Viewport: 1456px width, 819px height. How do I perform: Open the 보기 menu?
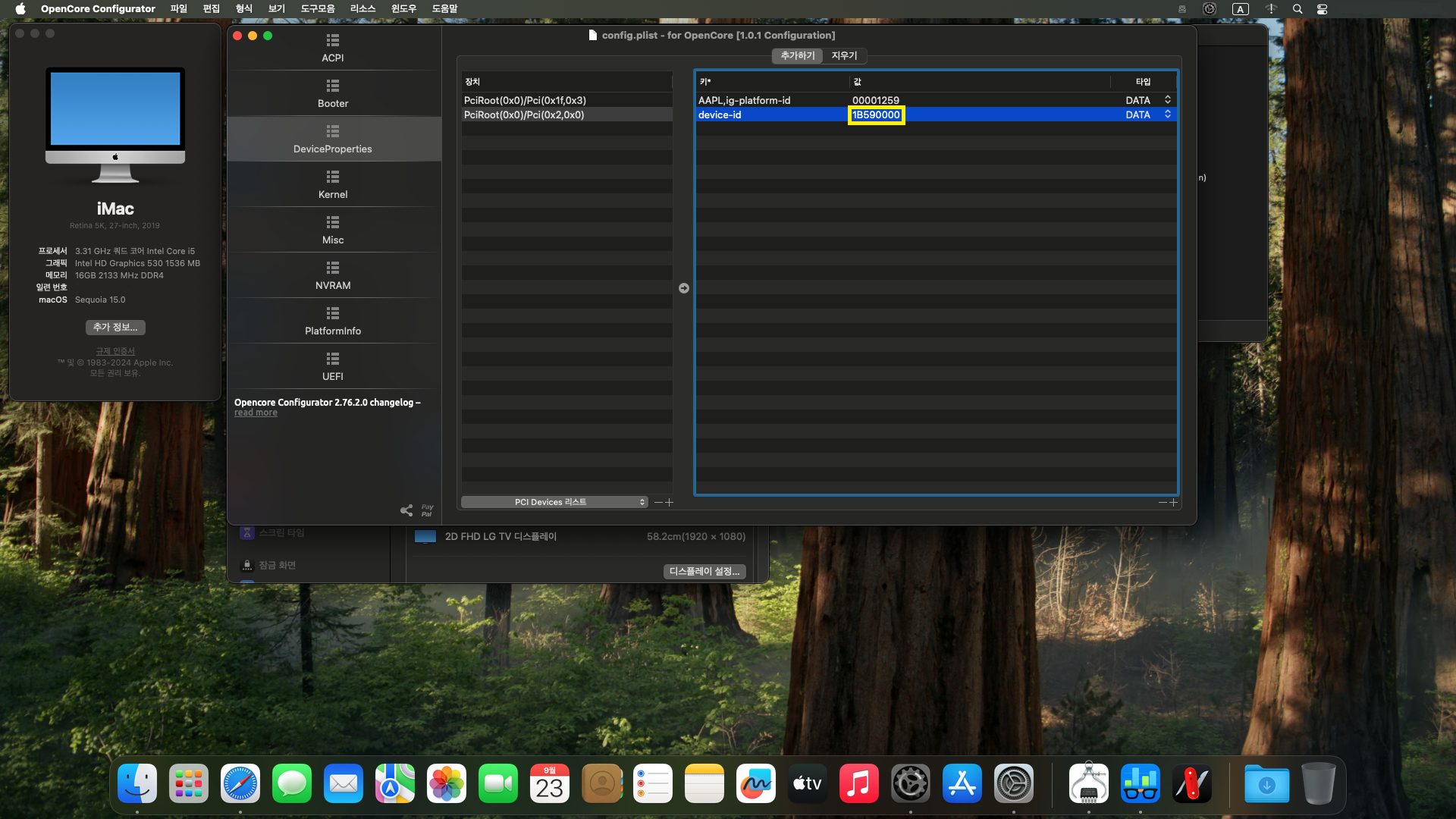tap(277, 9)
